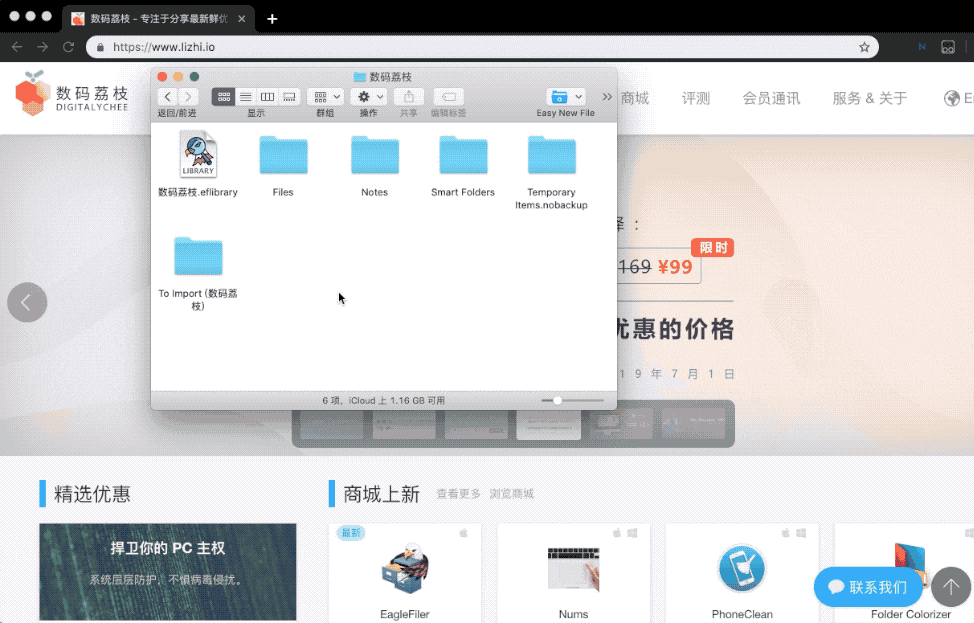Click the back-to-top arrow button
Screen dimensions: 974x623
[x=951, y=587]
